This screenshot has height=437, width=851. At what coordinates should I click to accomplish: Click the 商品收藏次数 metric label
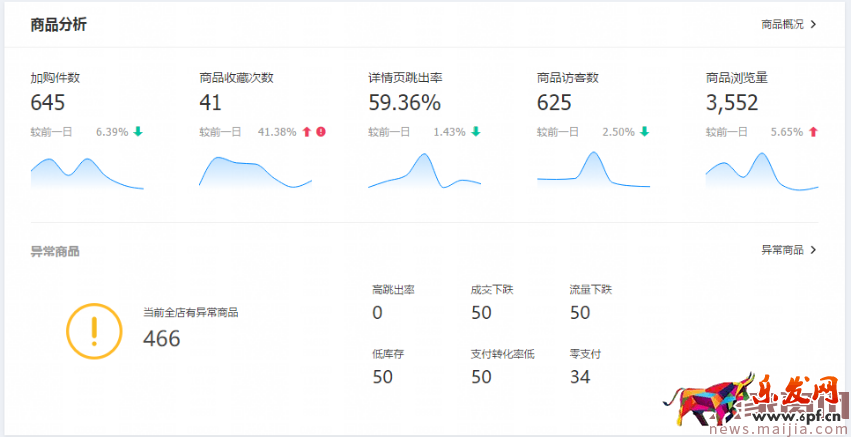click(236, 78)
